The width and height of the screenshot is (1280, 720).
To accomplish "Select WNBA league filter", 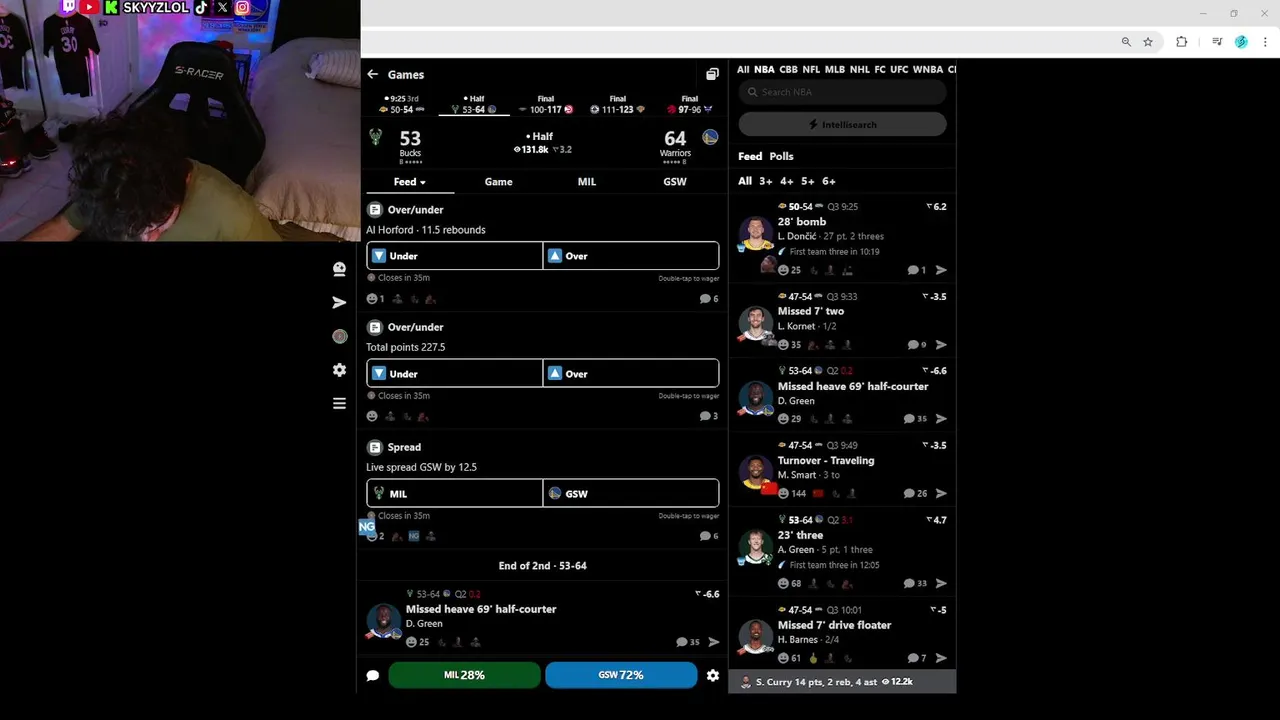I will (x=928, y=70).
